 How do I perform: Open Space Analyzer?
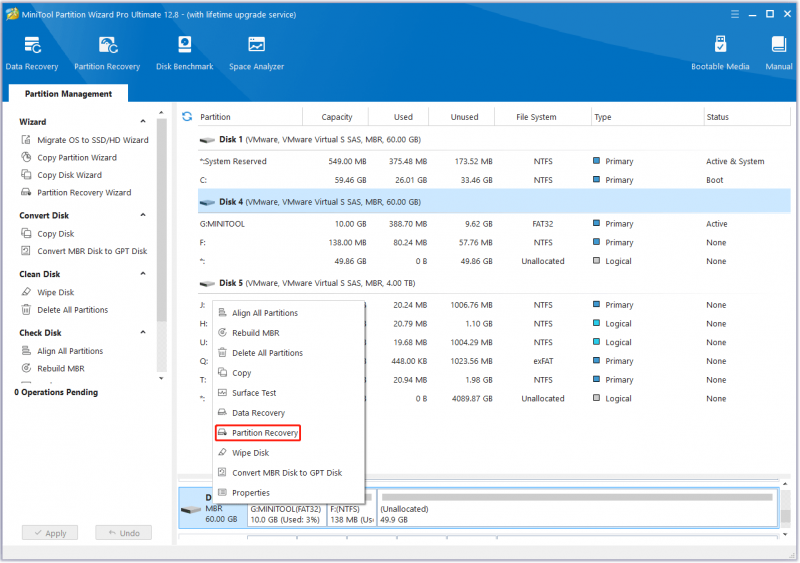click(x=256, y=53)
